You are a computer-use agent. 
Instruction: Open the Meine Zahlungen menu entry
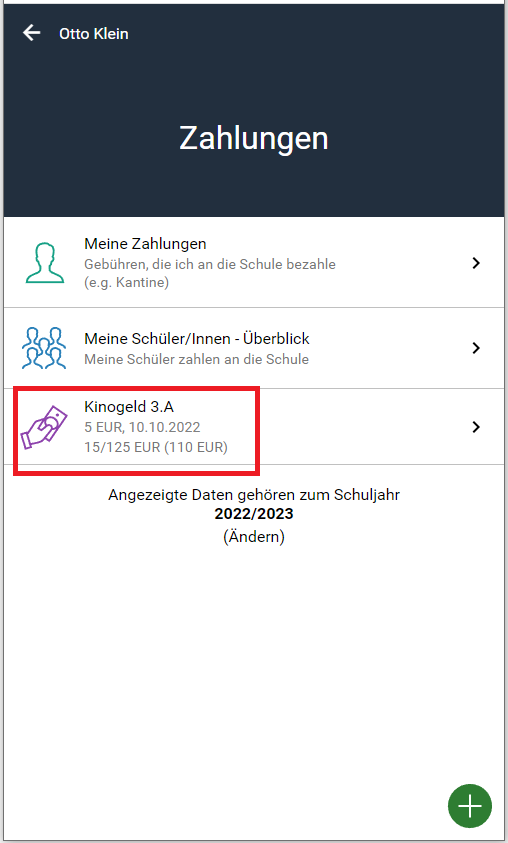254,263
